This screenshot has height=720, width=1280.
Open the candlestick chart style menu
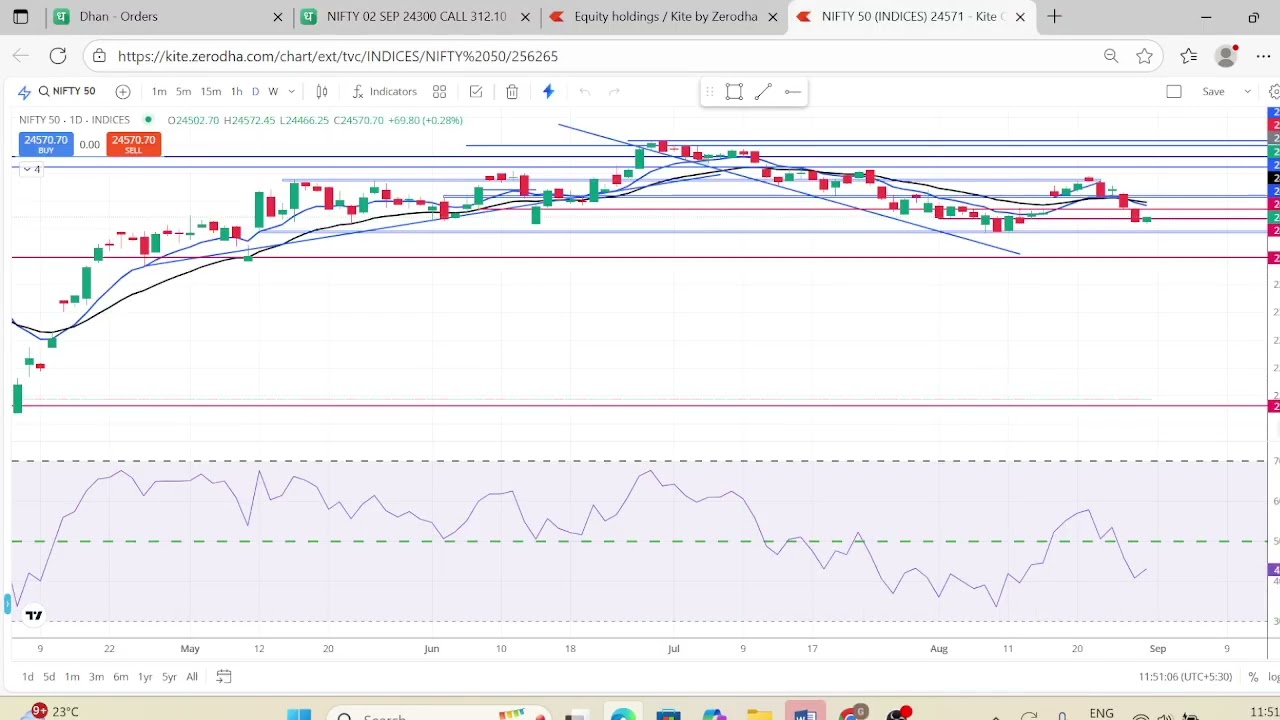pyautogui.click(x=322, y=92)
